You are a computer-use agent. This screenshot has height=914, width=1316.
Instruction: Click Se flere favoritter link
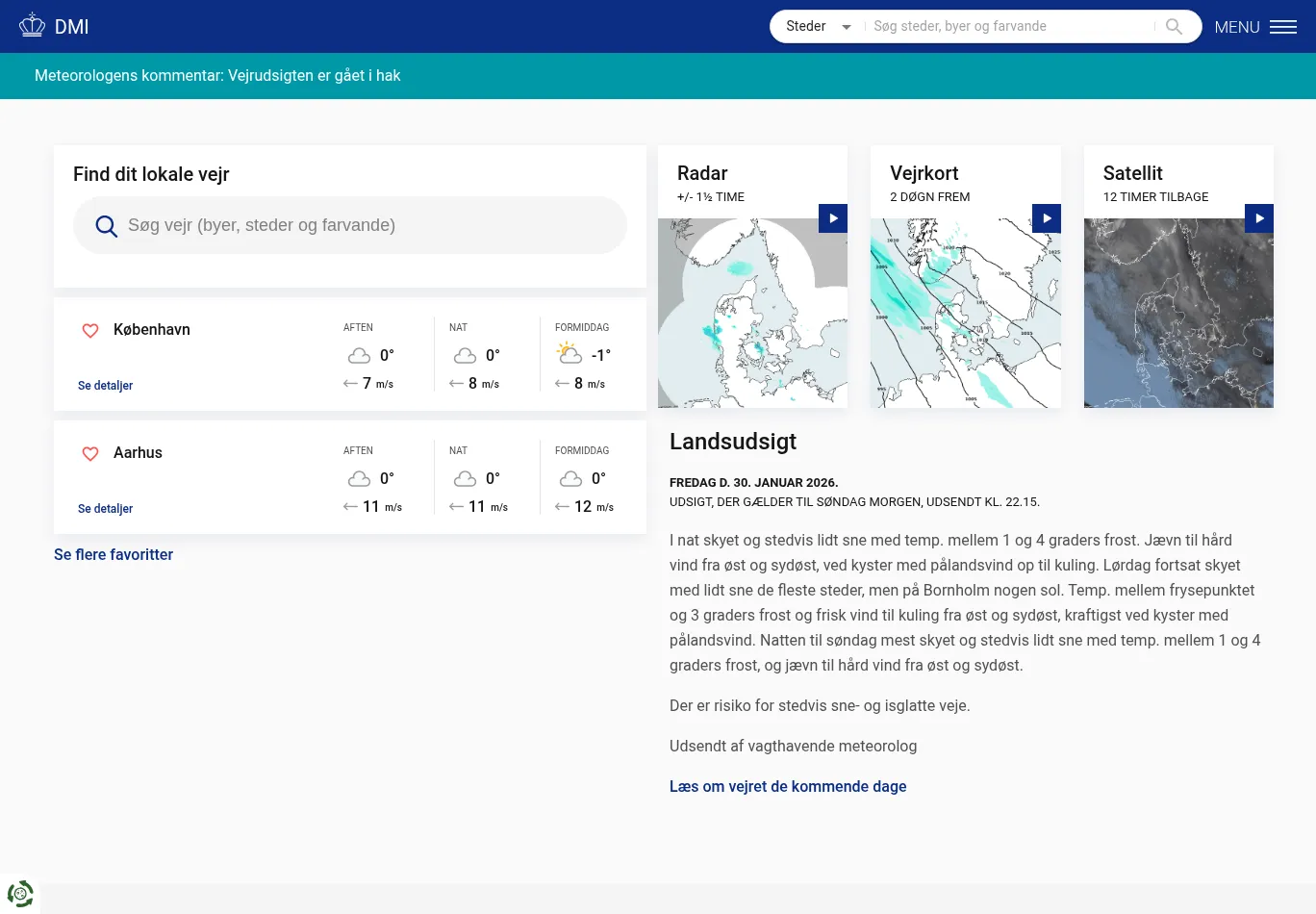[x=114, y=555]
